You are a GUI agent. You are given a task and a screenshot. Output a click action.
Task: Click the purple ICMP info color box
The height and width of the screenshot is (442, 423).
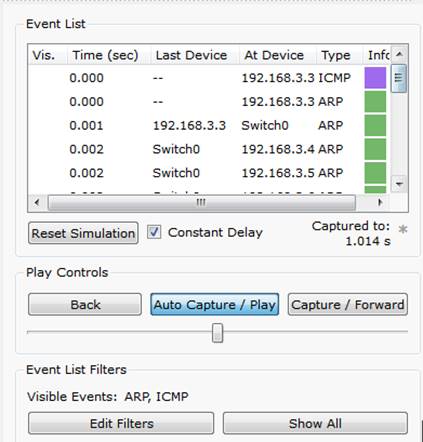pyautogui.click(x=375, y=78)
